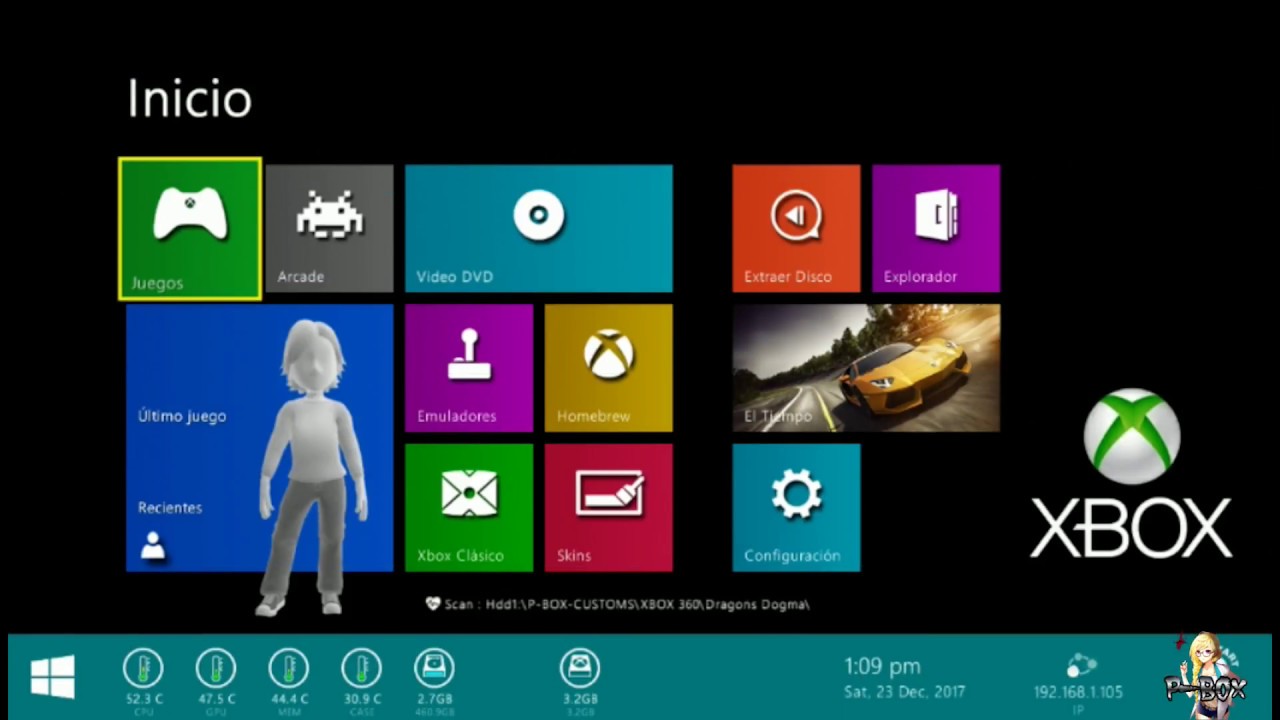Click the Recientes profile person icon
Screen dimensions: 1280x720
[153, 545]
